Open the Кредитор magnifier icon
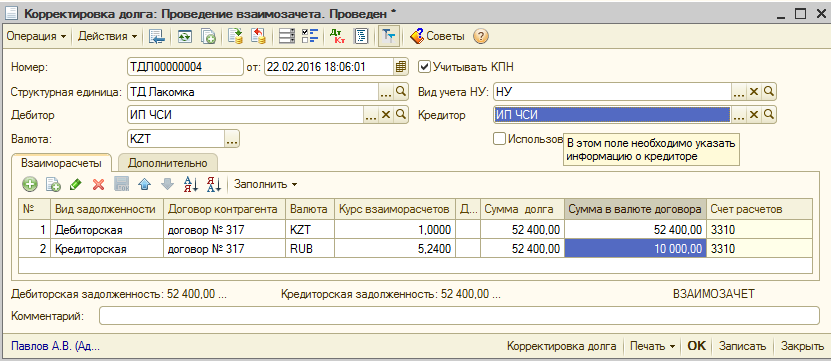 768,114
